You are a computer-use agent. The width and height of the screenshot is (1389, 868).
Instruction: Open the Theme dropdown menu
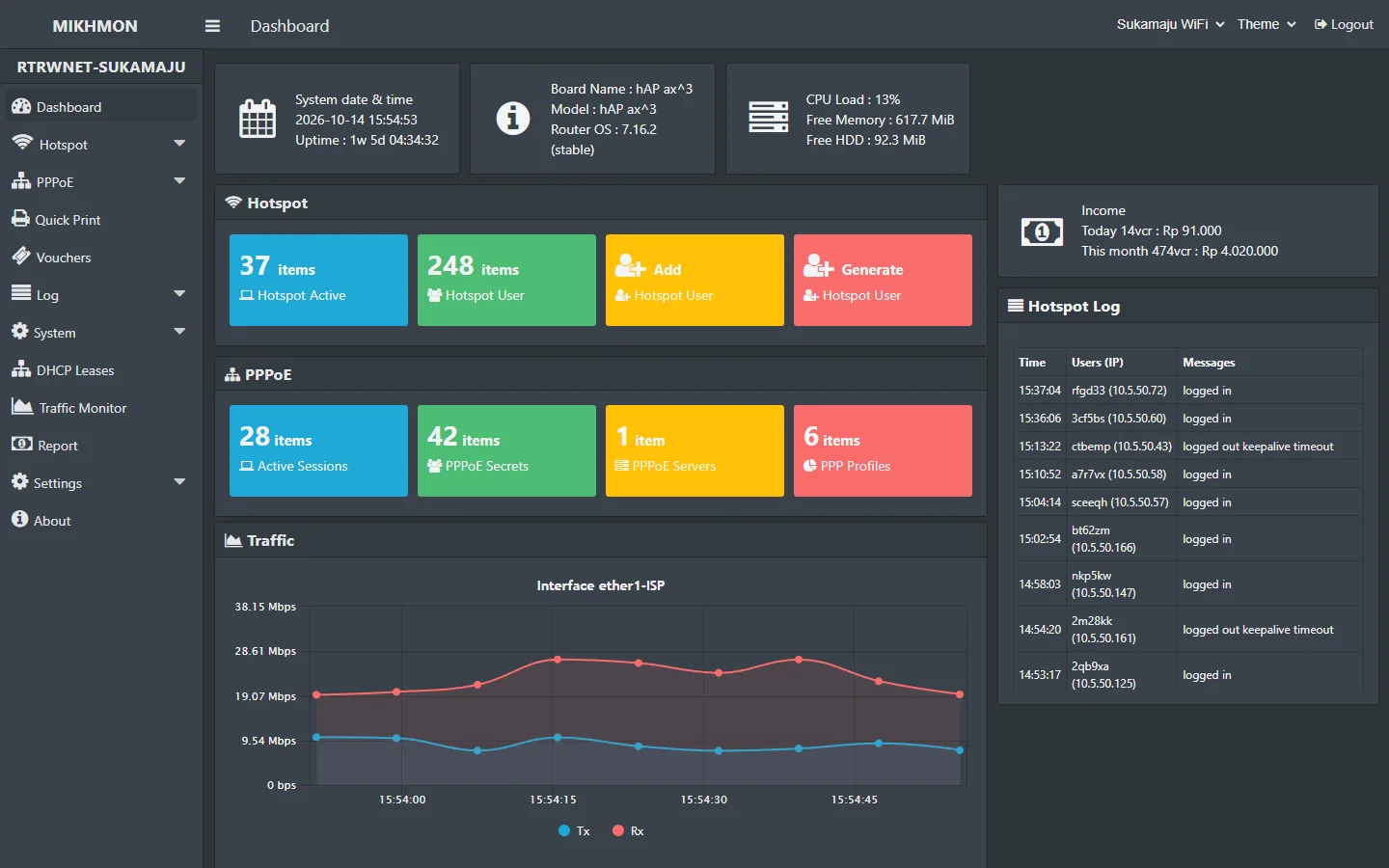1266,24
